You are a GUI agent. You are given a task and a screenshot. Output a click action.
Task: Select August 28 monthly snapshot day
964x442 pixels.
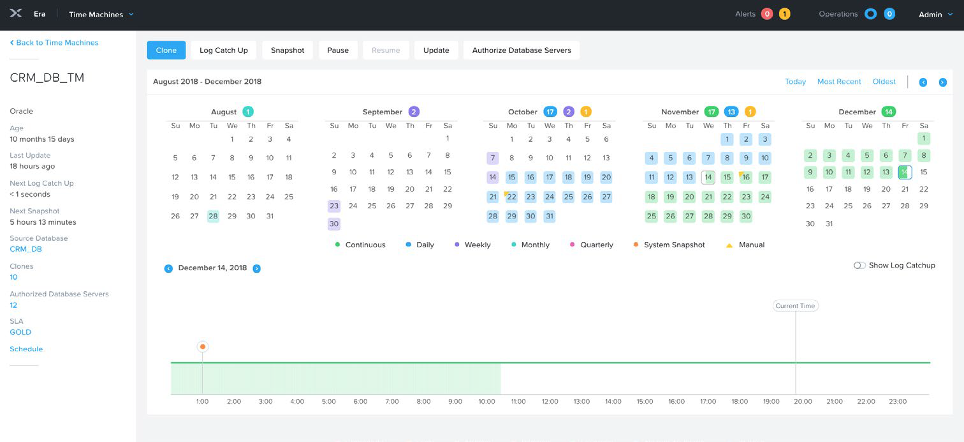pos(213,216)
